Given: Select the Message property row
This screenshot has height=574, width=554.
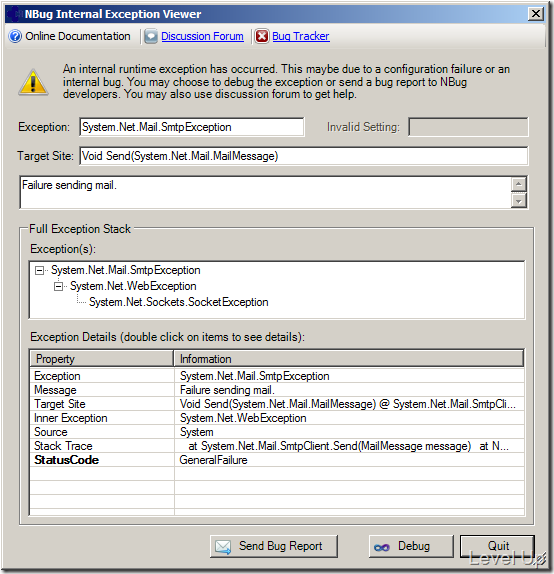Looking at the screenshot, I should [x=277, y=390].
